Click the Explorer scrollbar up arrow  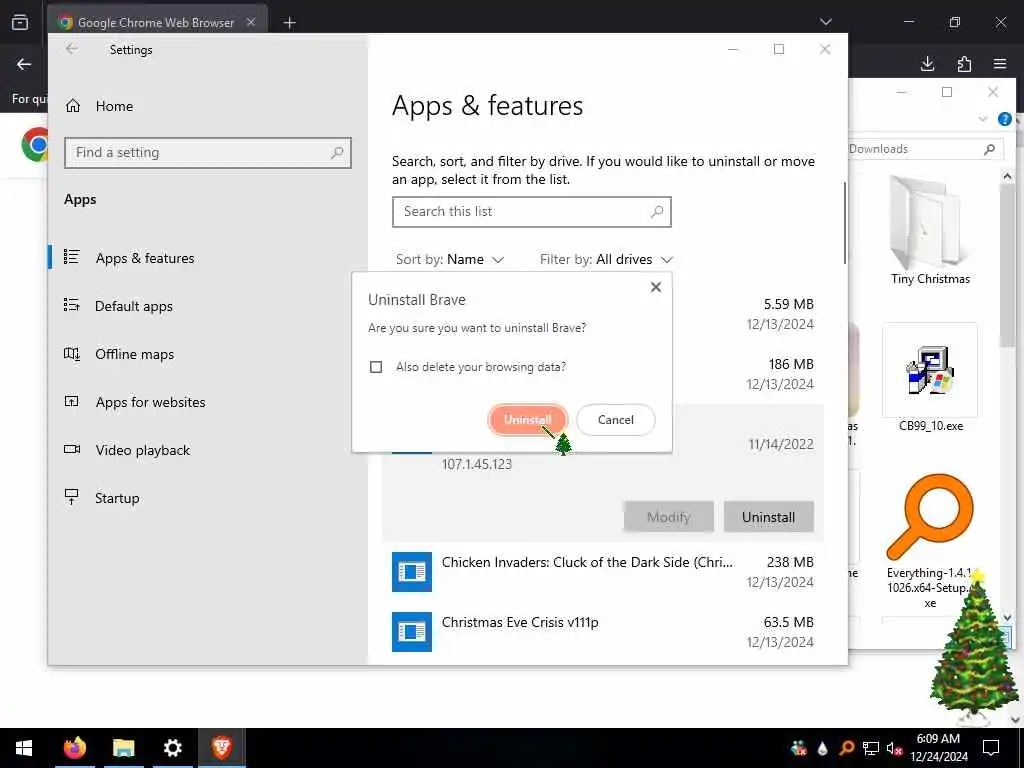click(x=1006, y=176)
